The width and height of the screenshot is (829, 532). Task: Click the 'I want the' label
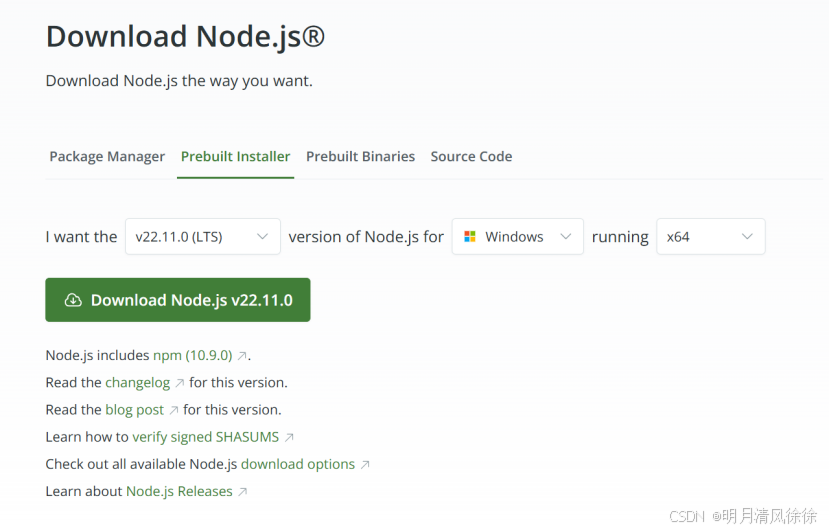81,237
